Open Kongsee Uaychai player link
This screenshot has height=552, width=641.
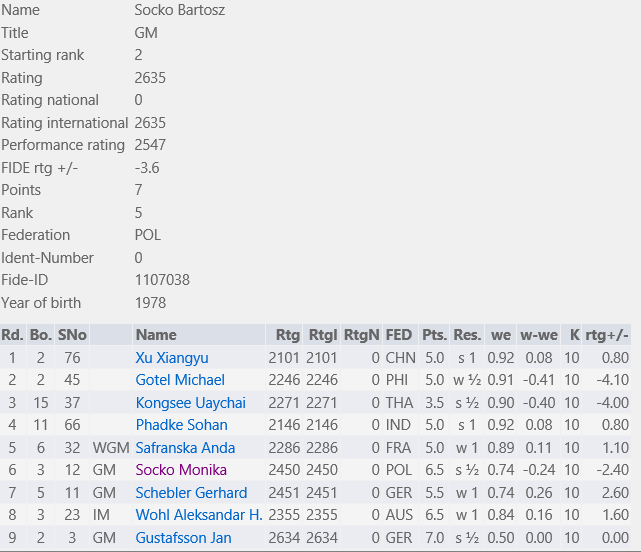[x=191, y=403]
